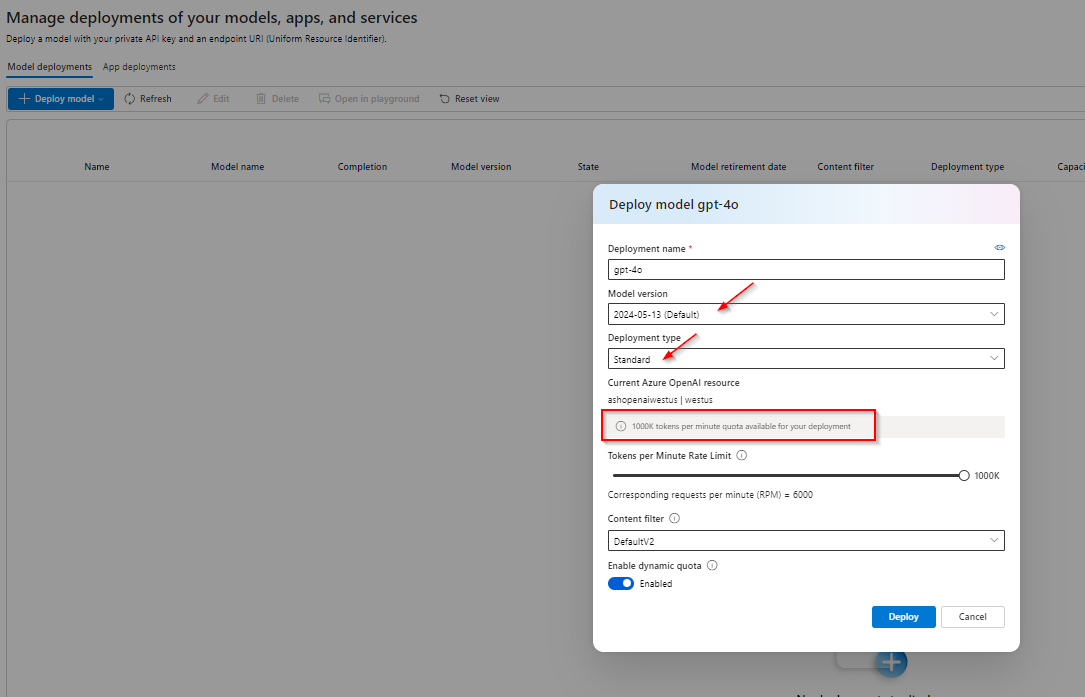Click the Delete trash toolbar item

[277, 99]
